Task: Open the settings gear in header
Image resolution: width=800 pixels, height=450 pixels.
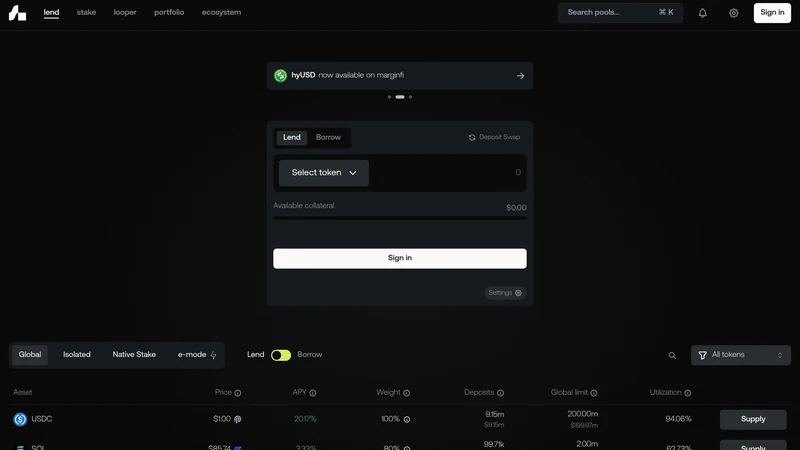Action: (734, 13)
